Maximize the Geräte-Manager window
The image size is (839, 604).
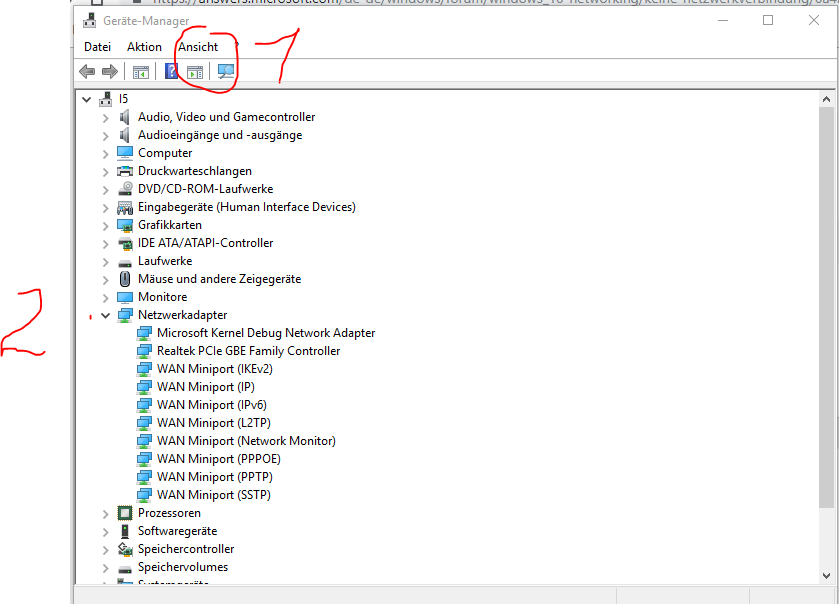pos(768,20)
